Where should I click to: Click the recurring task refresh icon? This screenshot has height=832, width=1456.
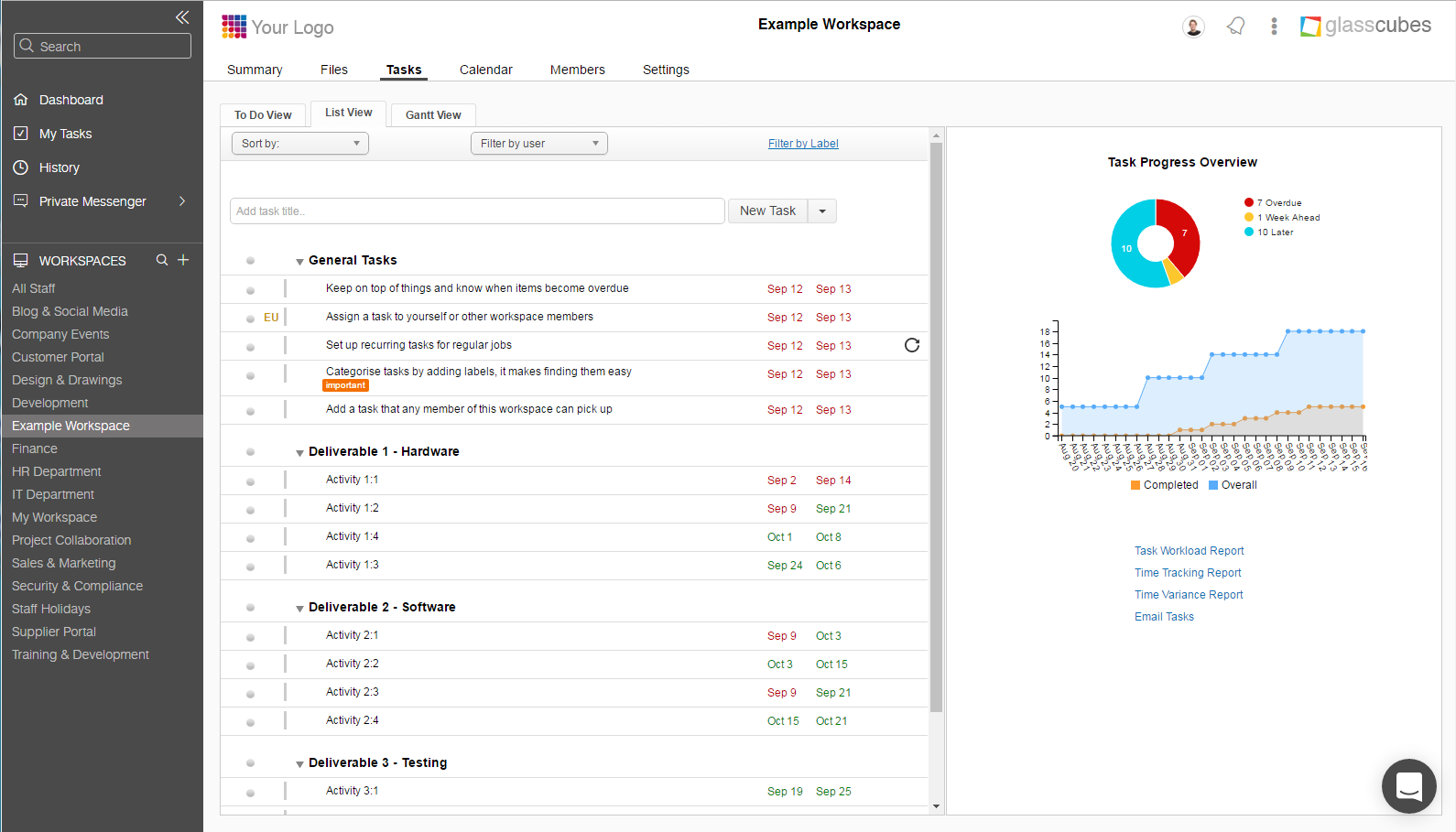912,345
